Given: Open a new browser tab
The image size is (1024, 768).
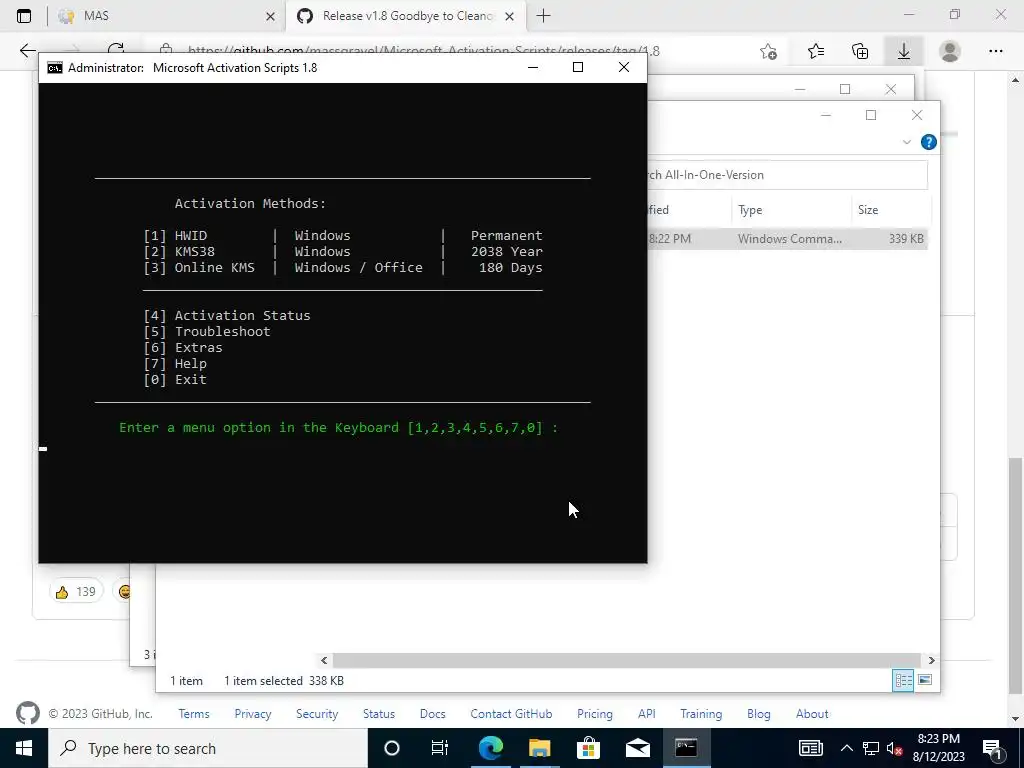Looking at the screenshot, I should pos(543,16).
